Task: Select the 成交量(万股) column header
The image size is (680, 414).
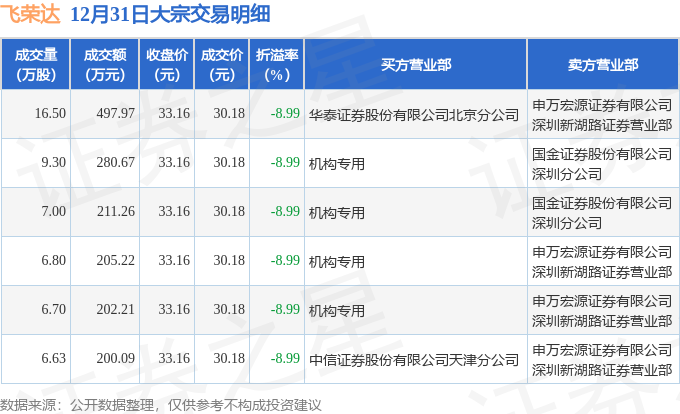Action: pyautogui.click(x=36, y=65)
